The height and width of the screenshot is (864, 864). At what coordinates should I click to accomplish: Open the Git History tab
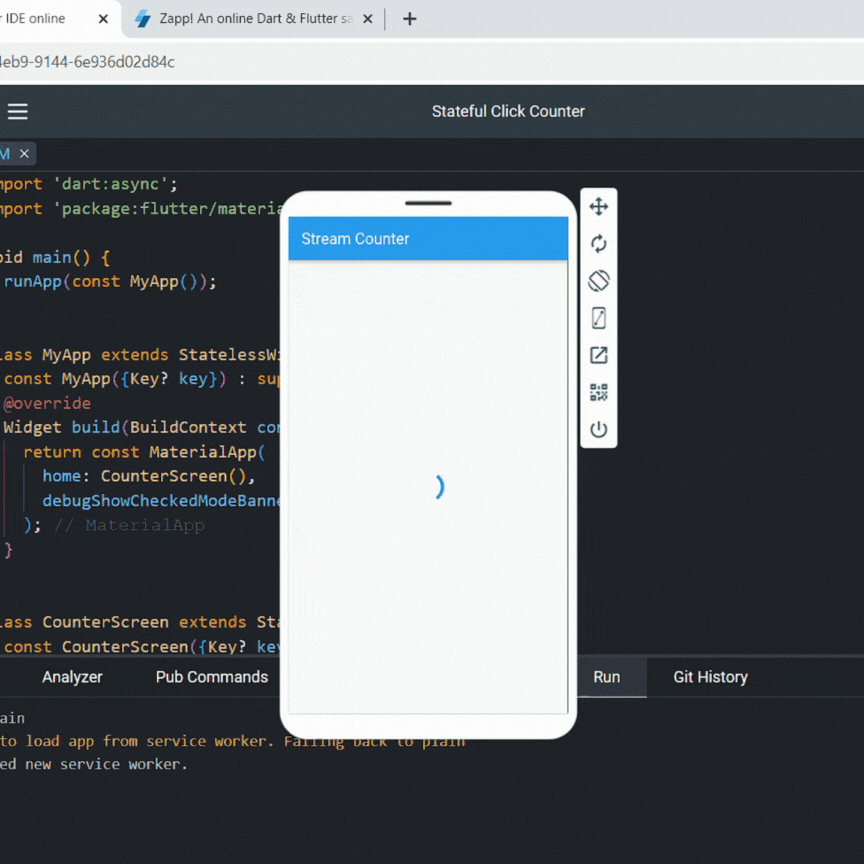pyautogui.click(x=710, y=677)
